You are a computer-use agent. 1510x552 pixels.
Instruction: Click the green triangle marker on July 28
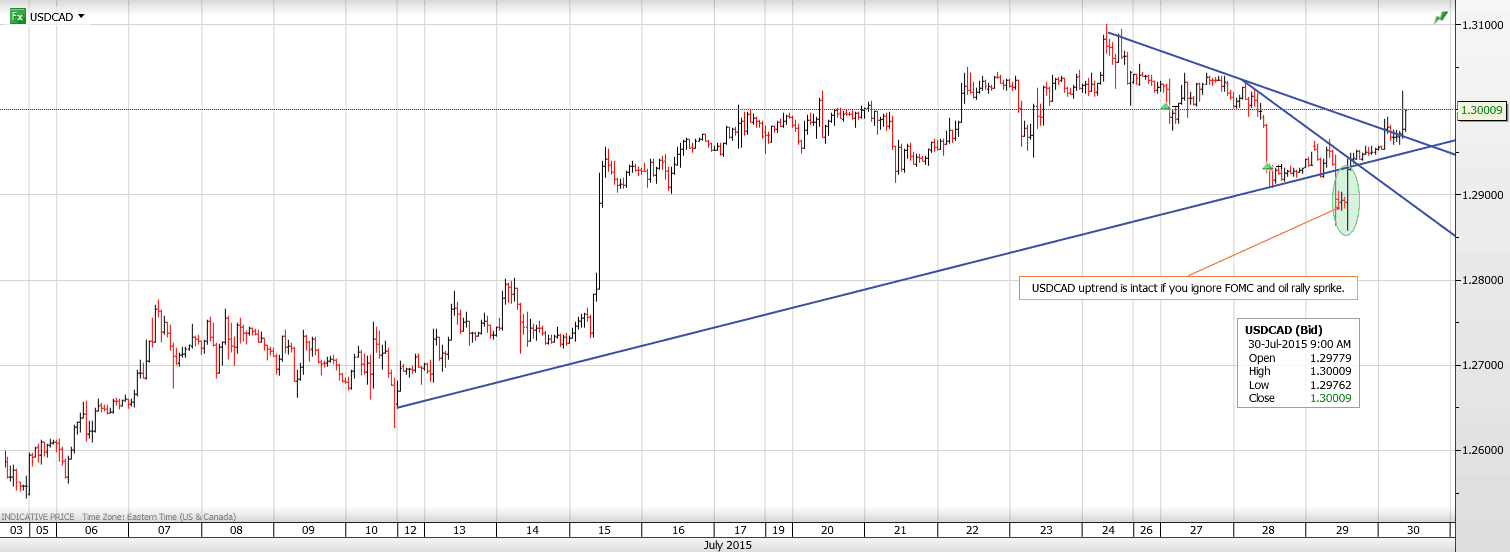tap(1267, 166)
